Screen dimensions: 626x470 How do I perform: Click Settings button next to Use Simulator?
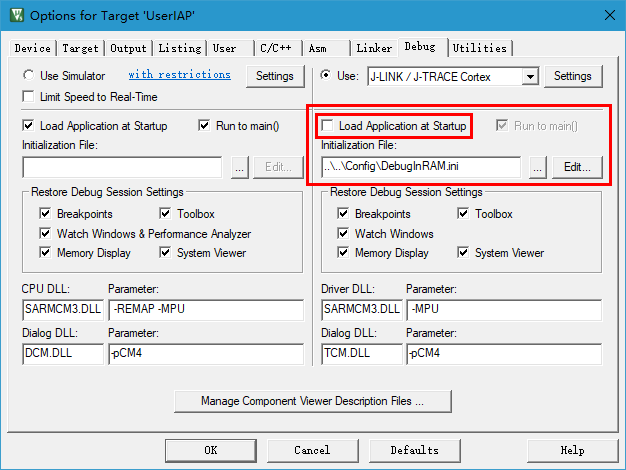tap(275, 76)
